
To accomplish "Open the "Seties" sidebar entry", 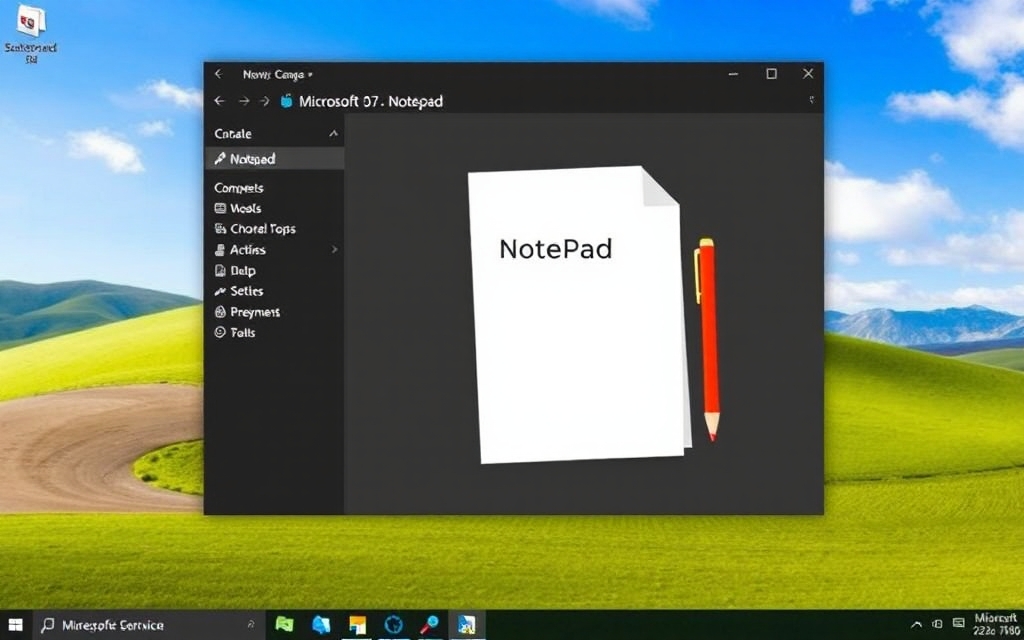I will point(238,291).
